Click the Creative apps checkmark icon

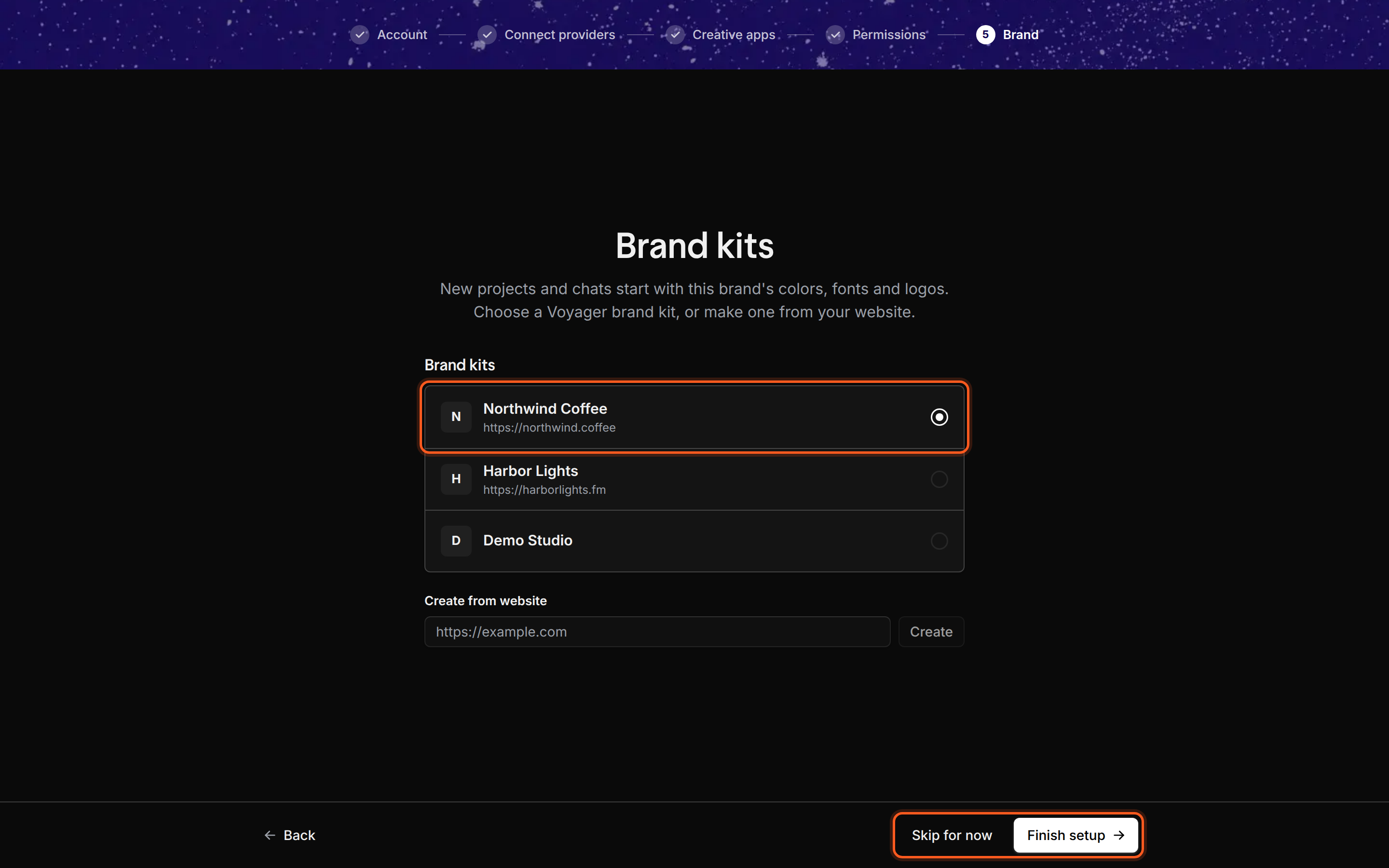(x=675, y=34)
